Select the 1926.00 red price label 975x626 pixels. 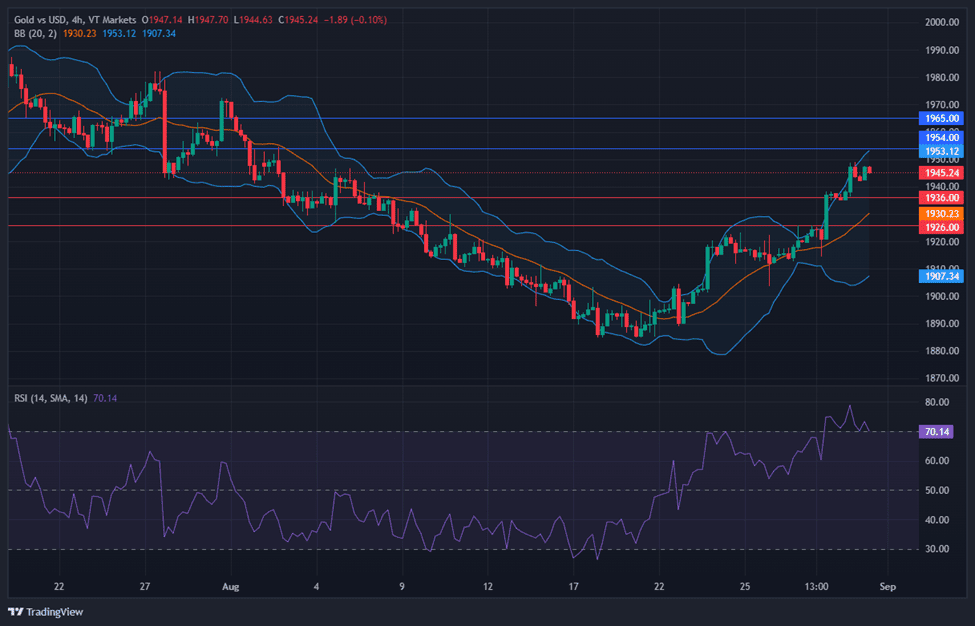coord(940,226)
